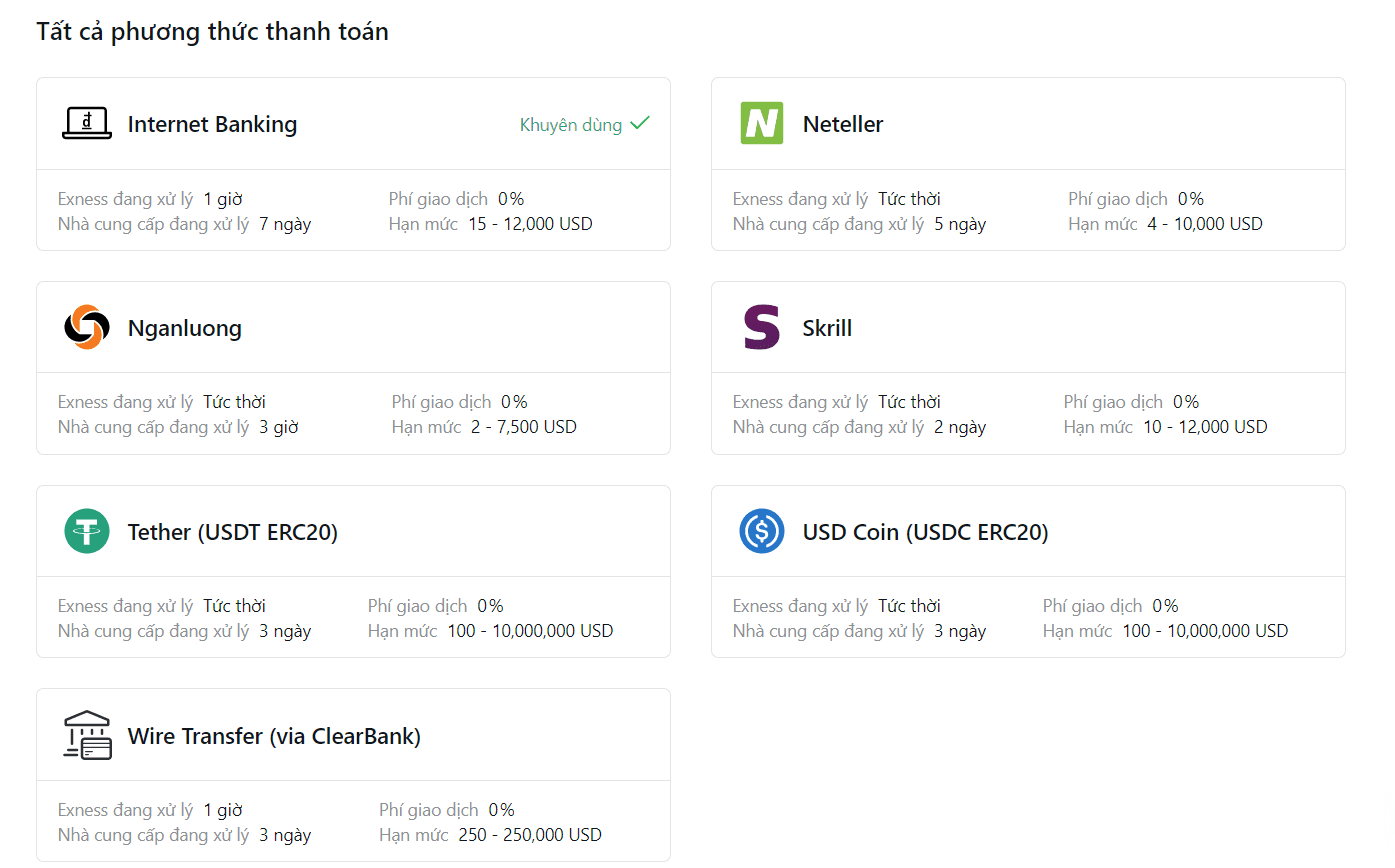The image size is (1395, 868).
Task: Click the green recommended checkmark icon
Action: [x=640, y=124]
